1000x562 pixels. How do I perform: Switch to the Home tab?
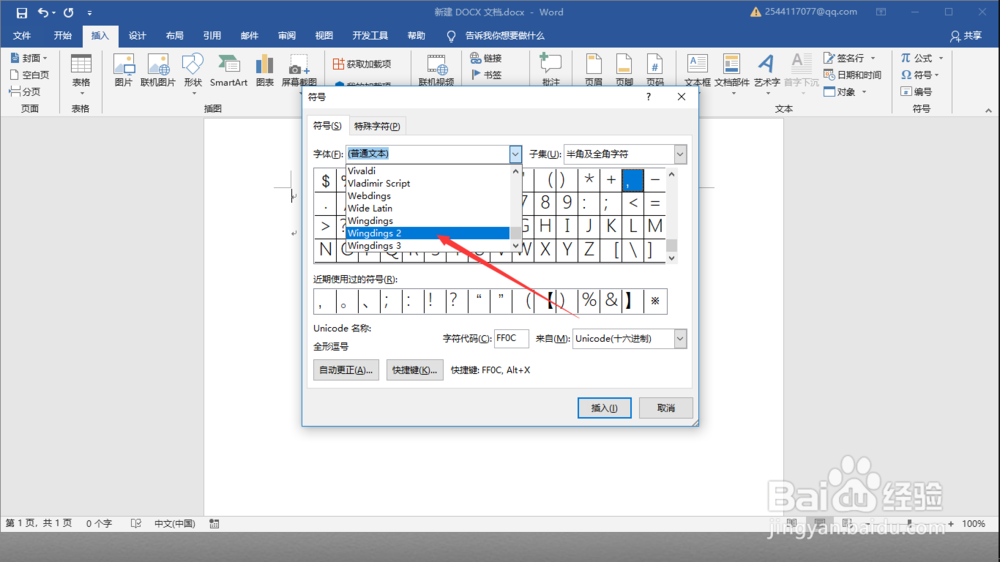pyautogui.click(x=62, y=36)
